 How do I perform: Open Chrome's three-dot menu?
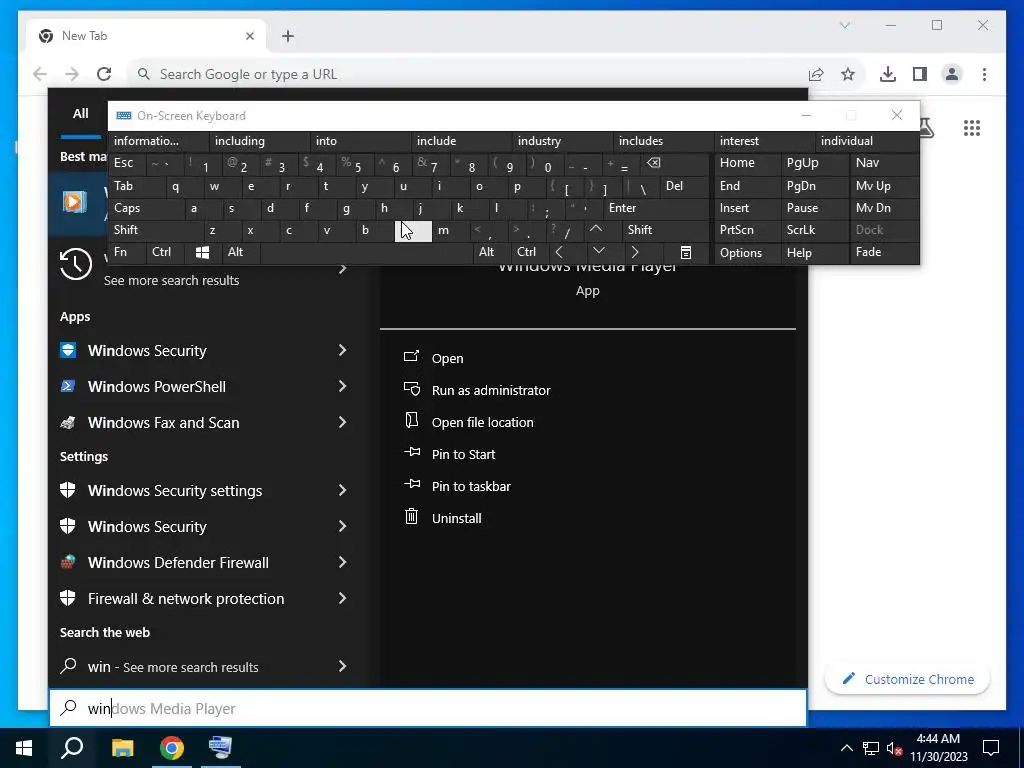(984, 74)
